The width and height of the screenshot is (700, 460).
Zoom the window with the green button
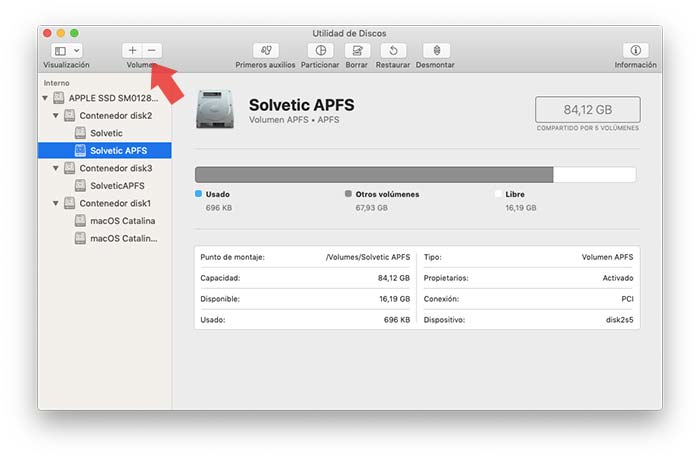[74, 33]
